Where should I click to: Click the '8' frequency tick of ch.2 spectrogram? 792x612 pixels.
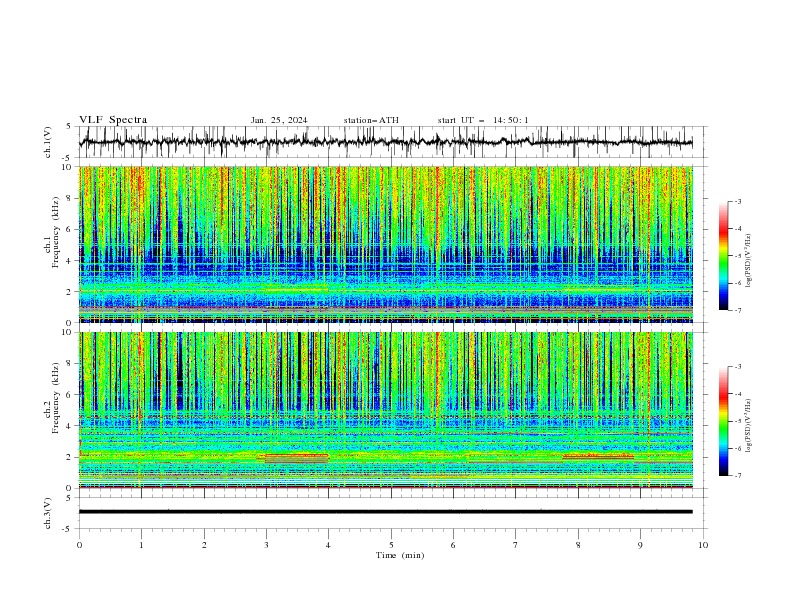pos(71,364)
